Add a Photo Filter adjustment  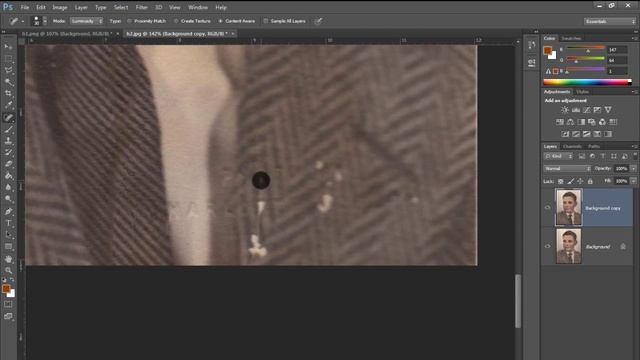pyautogui.click(x=591, y=122)
